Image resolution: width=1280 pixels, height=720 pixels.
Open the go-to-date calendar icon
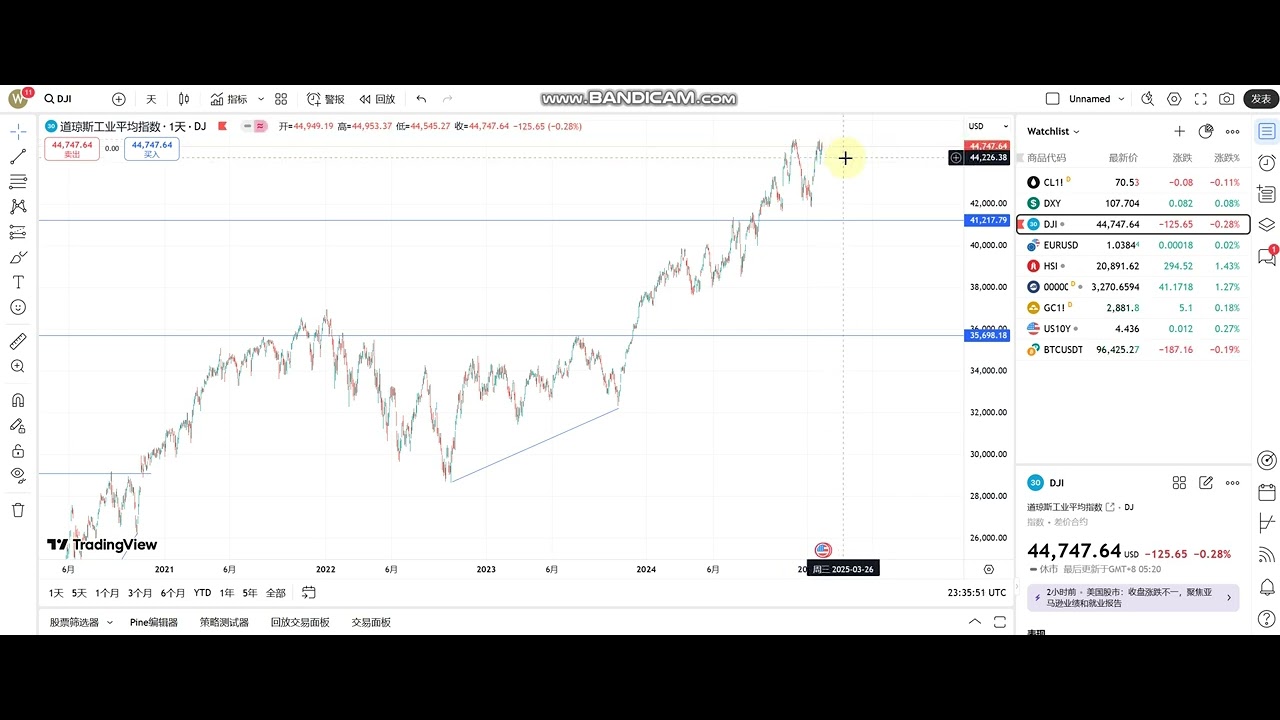tap(309, 593)
